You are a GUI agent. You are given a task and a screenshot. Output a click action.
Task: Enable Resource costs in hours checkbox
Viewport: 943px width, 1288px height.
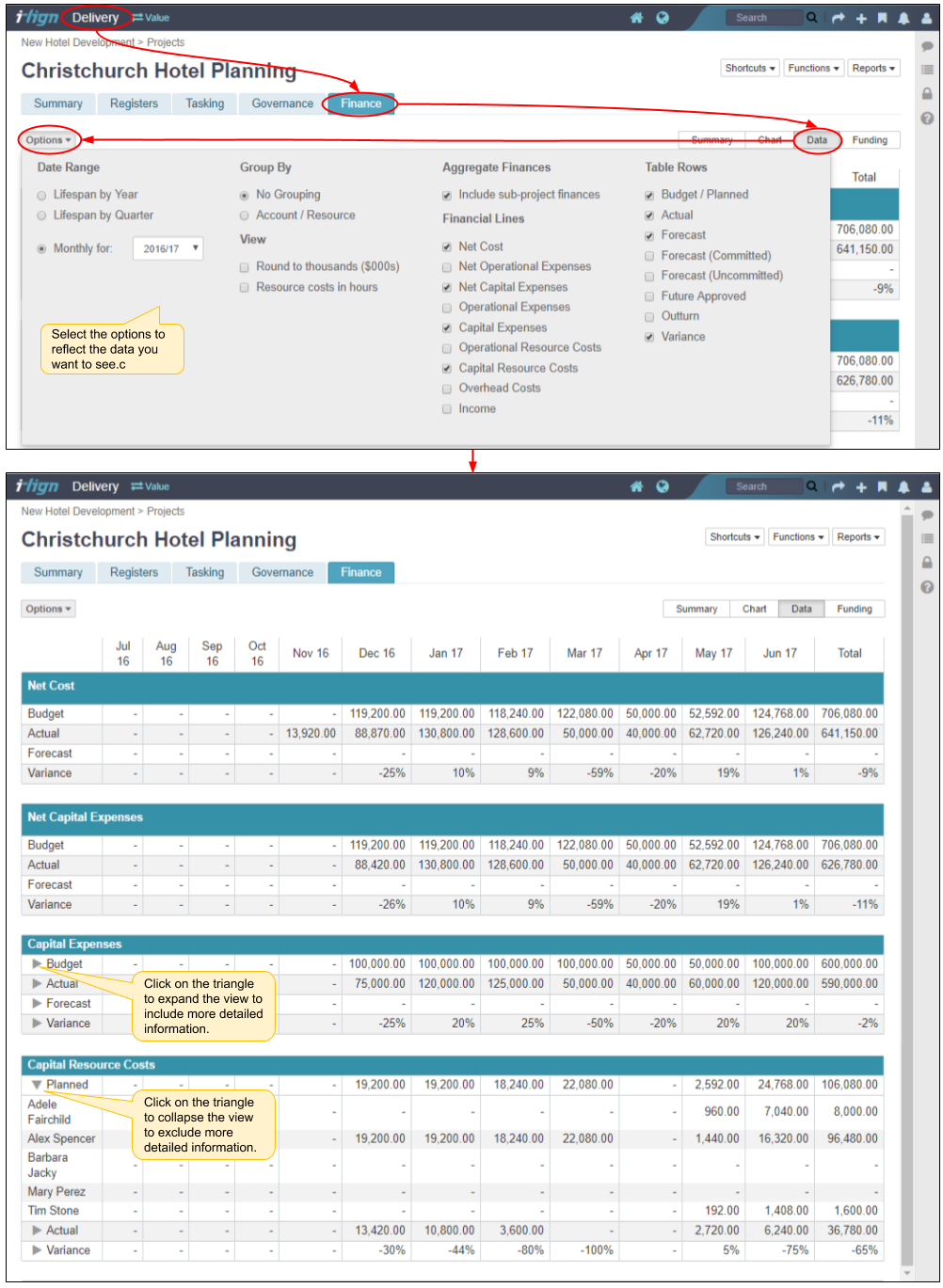pyautogui.click(x=245, y=288)
